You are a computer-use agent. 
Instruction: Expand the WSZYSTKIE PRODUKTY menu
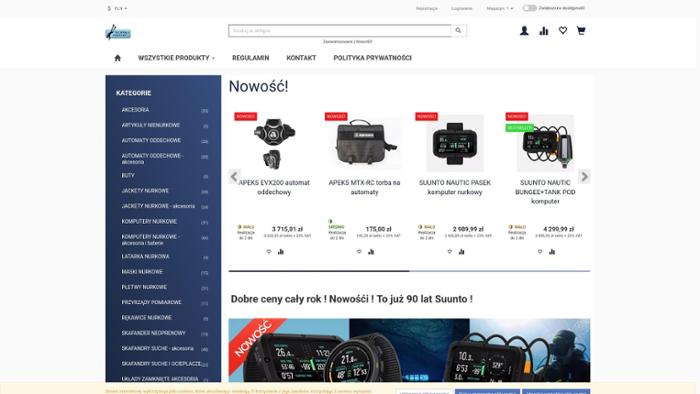click(x=176, y=58)
